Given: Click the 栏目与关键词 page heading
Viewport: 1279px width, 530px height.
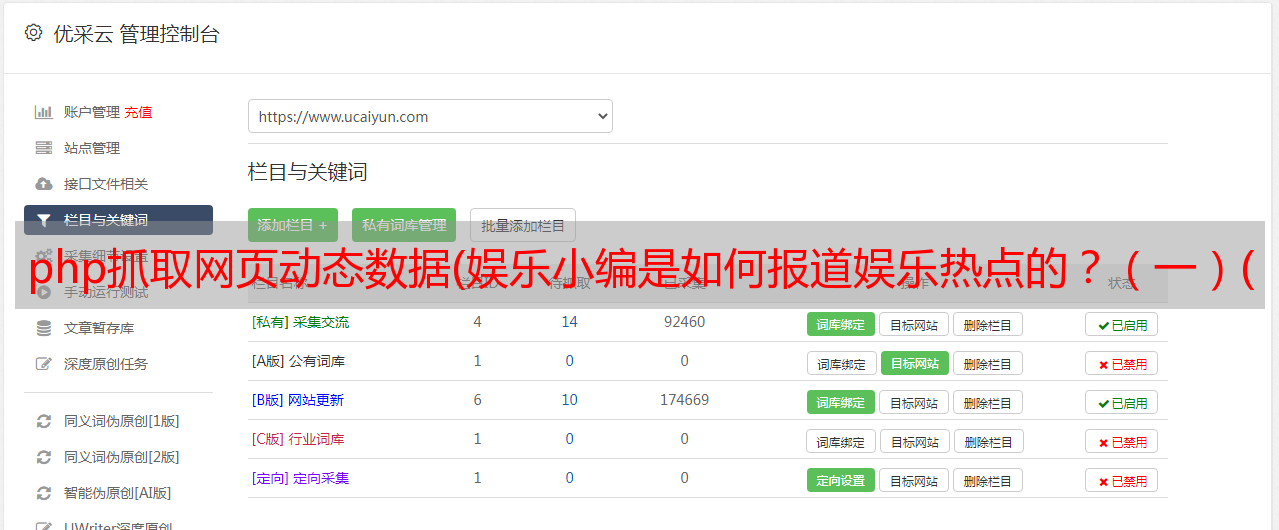Looking at the screenshot, I should click(x=307, y=172).
